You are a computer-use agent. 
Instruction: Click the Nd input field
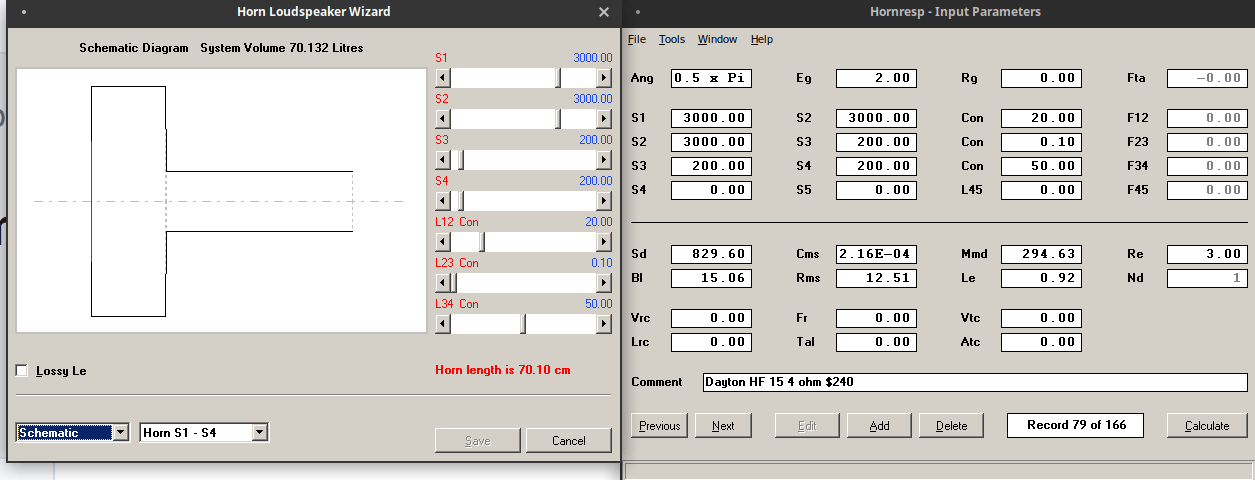coord(1207,278)
